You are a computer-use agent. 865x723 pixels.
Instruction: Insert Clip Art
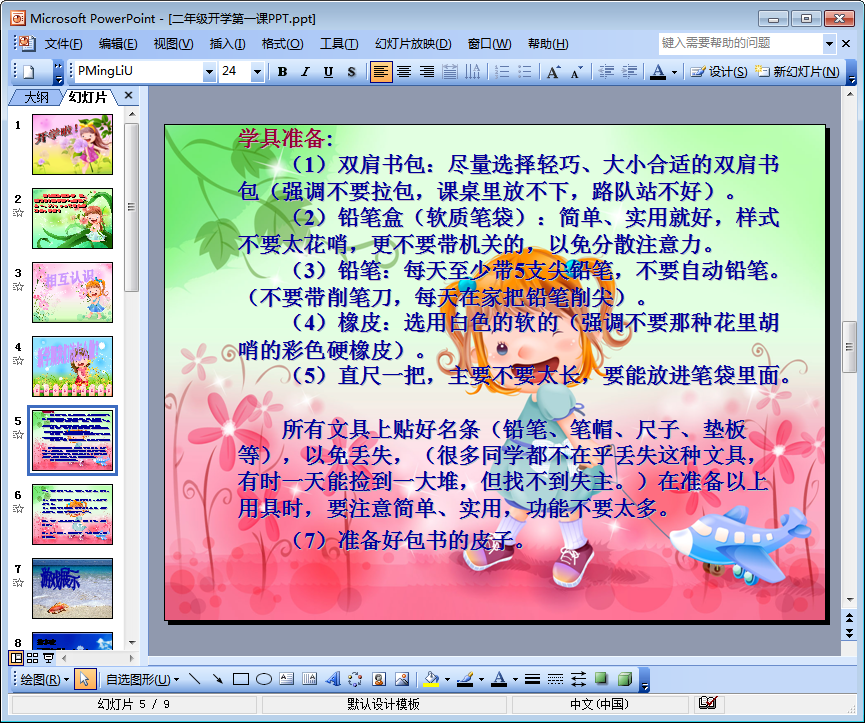click(378, 679)
